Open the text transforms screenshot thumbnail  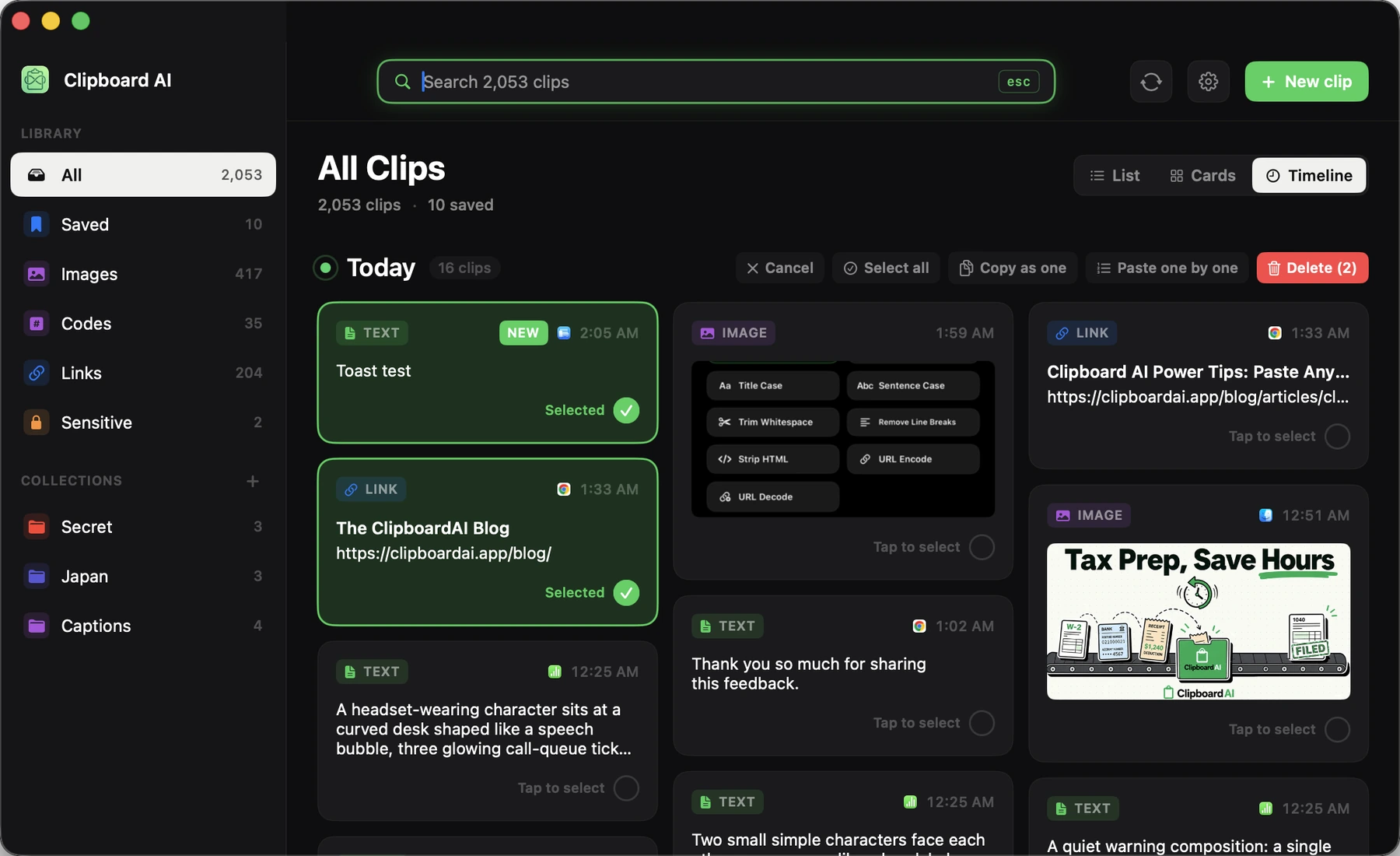click(x=843, y=439)
